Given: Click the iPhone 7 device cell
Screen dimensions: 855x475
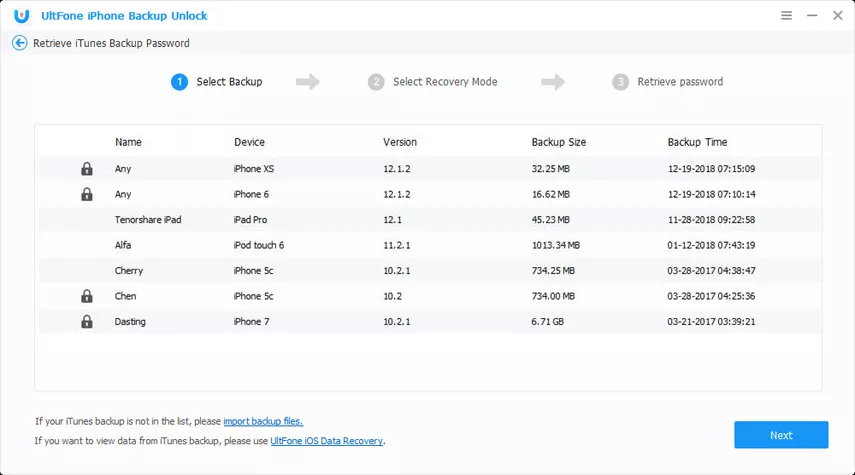Looking at the screenshot, I should point(251,322).
